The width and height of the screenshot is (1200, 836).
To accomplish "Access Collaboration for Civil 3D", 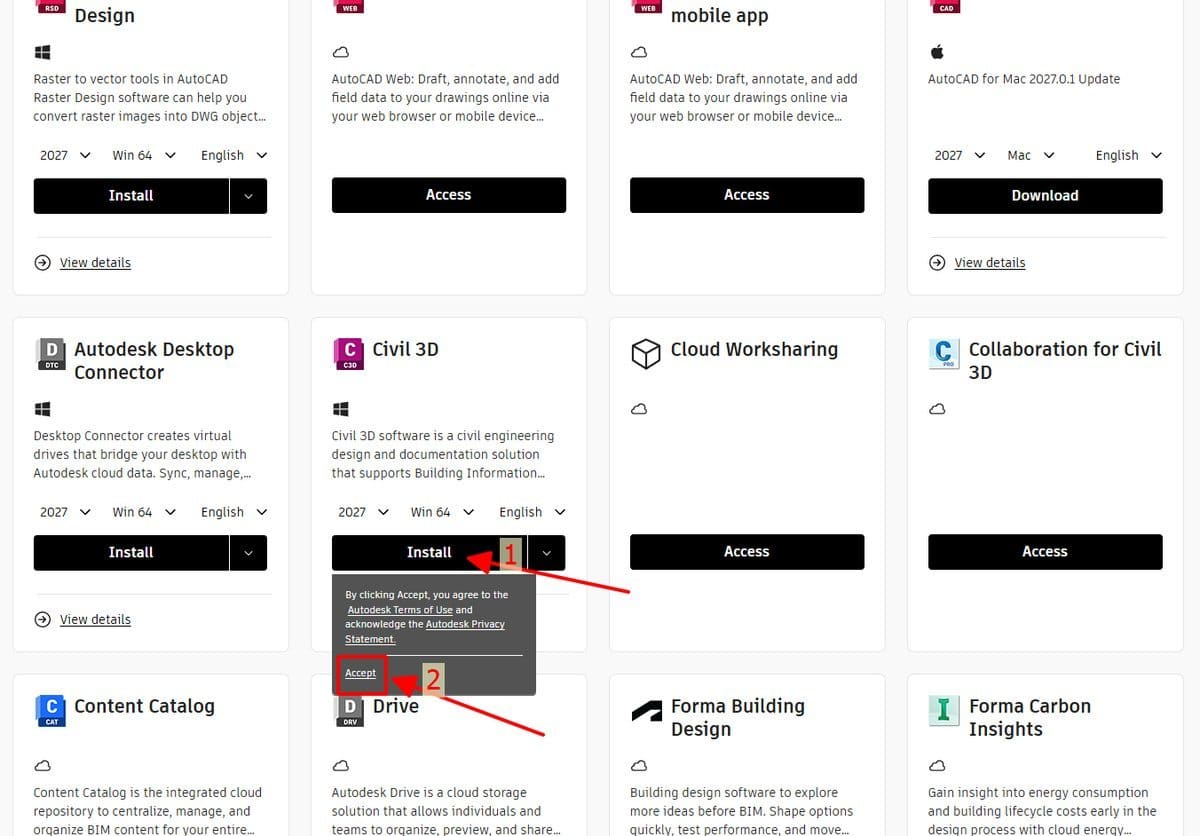I will (x=1045, y=552).
